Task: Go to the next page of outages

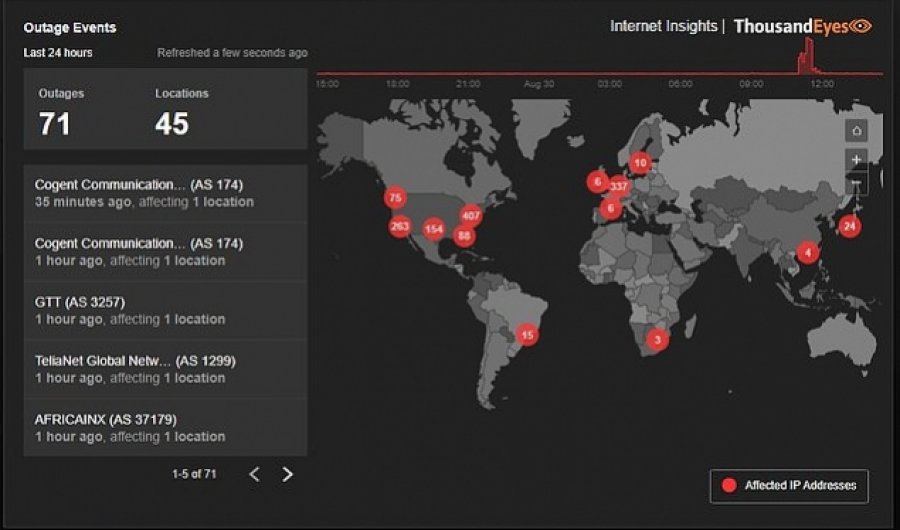Action: coord(288,474)
